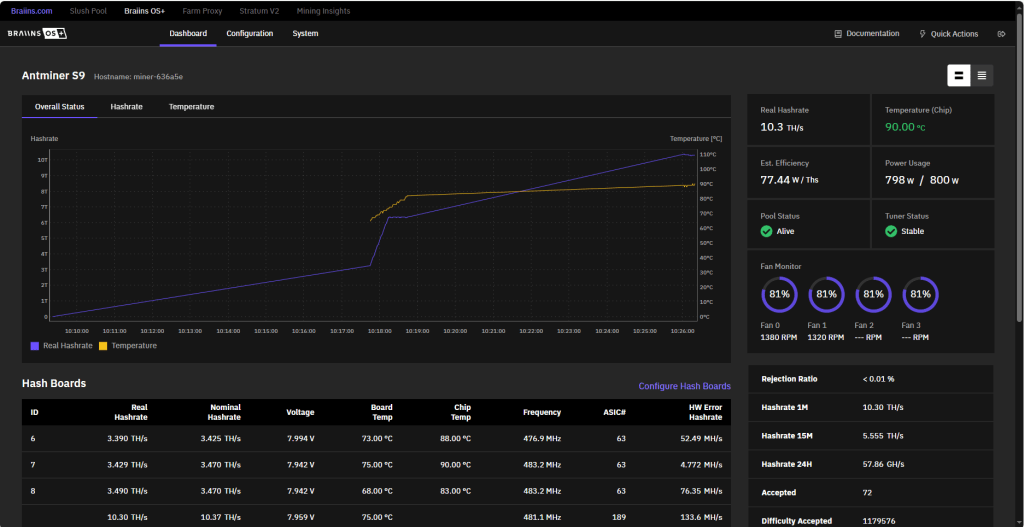Click the Quick Actions lightning icon

pos(922,34)
